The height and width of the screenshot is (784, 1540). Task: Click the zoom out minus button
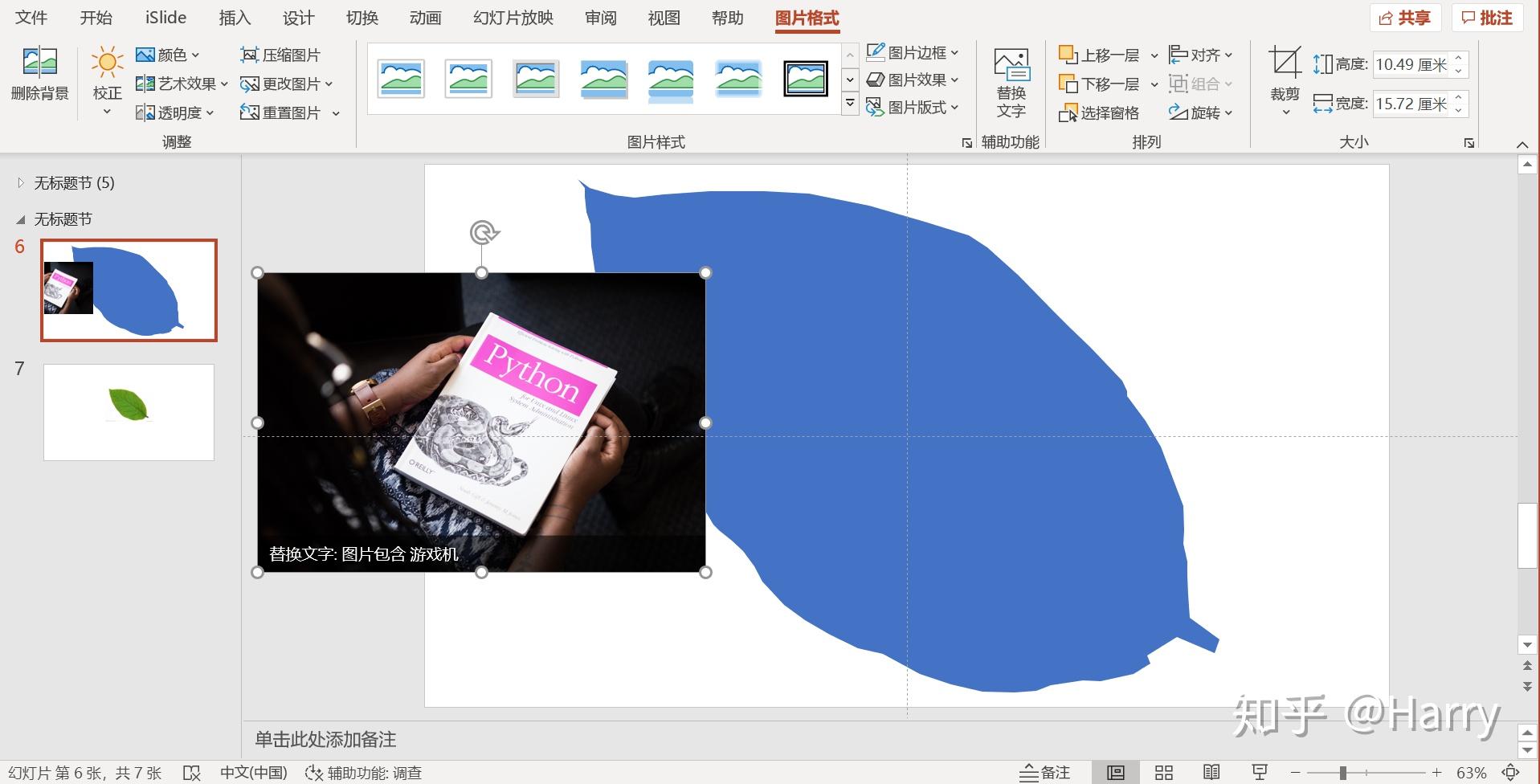[1295, 773]
